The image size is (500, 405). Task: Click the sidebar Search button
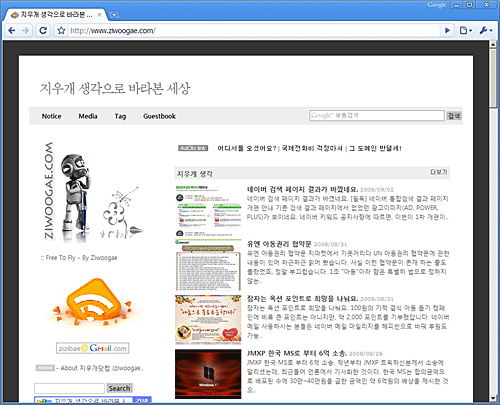[x=119, y=388]
